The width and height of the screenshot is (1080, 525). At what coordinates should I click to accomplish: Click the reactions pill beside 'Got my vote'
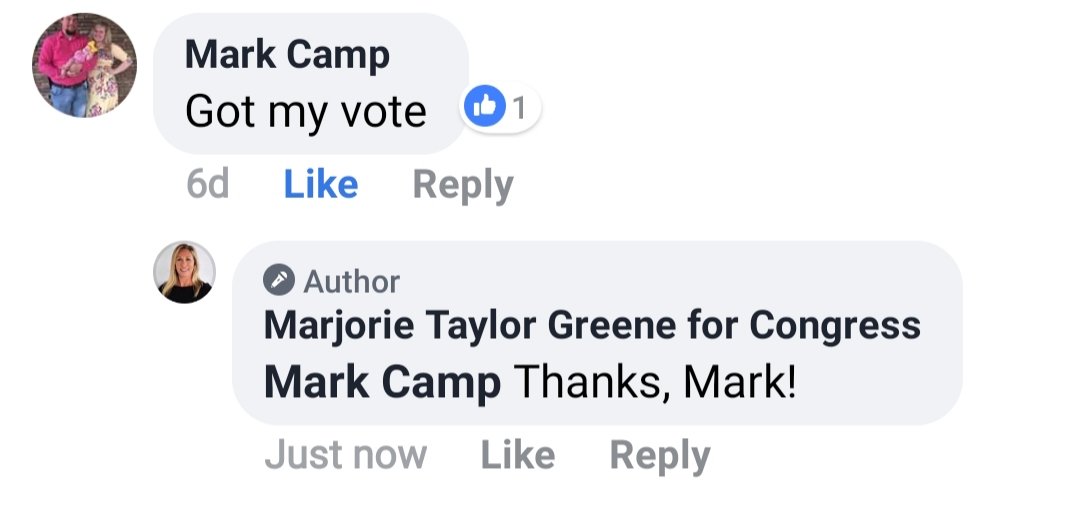pos(501,107)
